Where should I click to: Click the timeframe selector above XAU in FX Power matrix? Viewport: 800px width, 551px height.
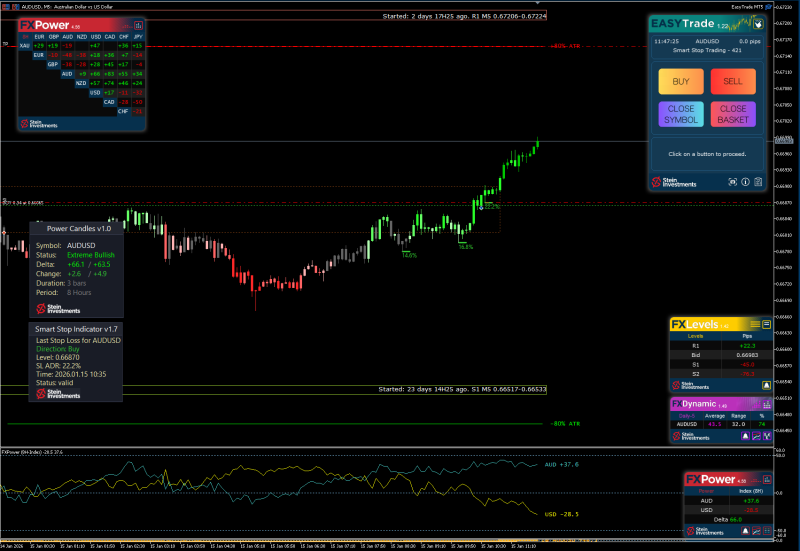click(x=25, y=37)
